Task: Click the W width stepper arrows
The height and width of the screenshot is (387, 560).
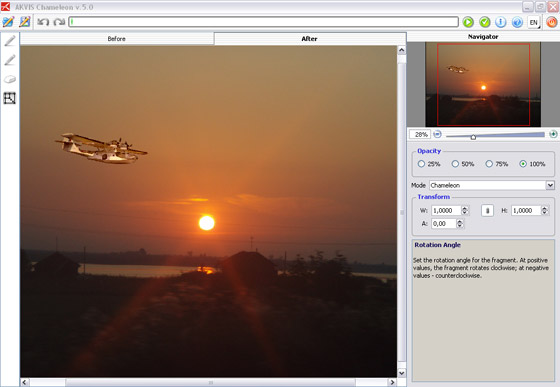Action: [465, 211]
